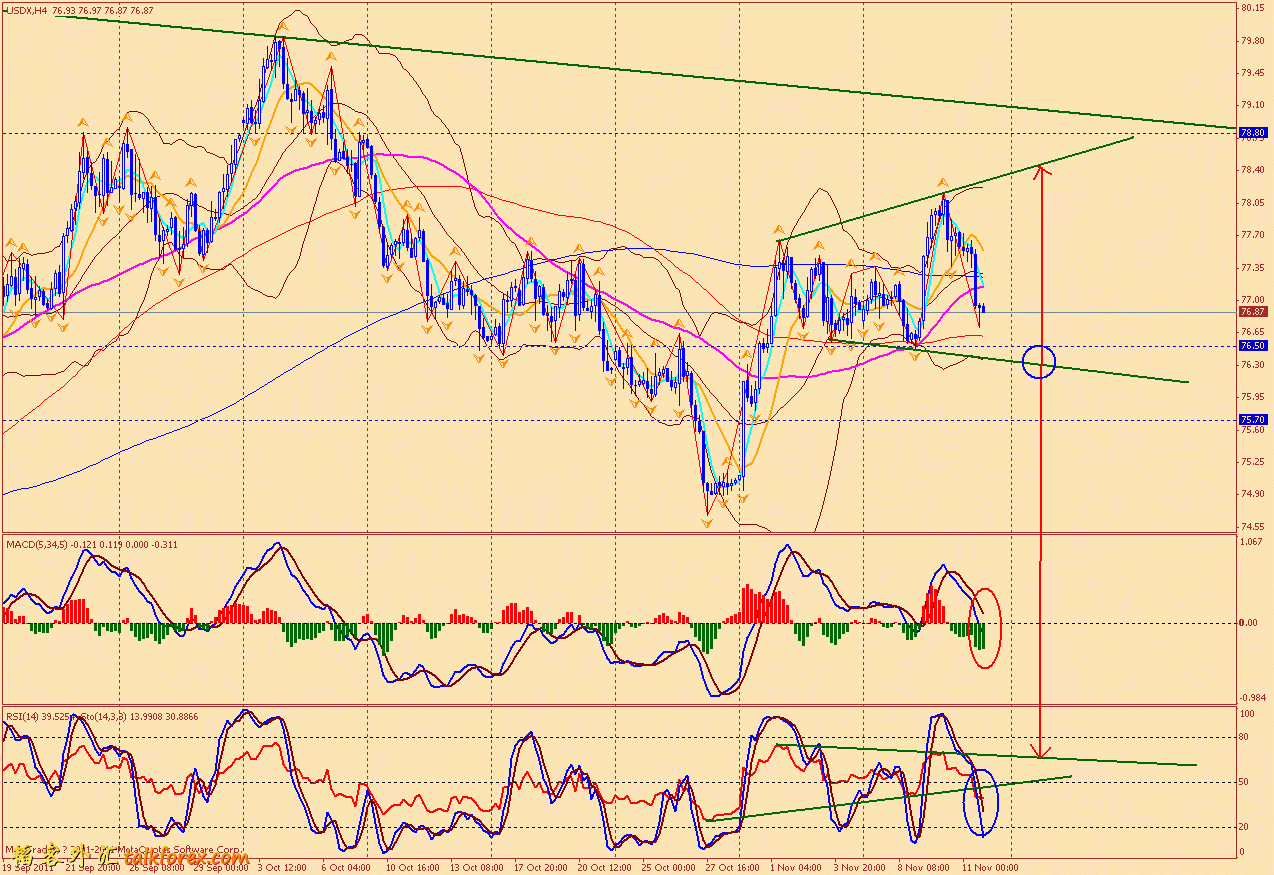Click the 25 Oct 00:00 time label

[666, 868]
